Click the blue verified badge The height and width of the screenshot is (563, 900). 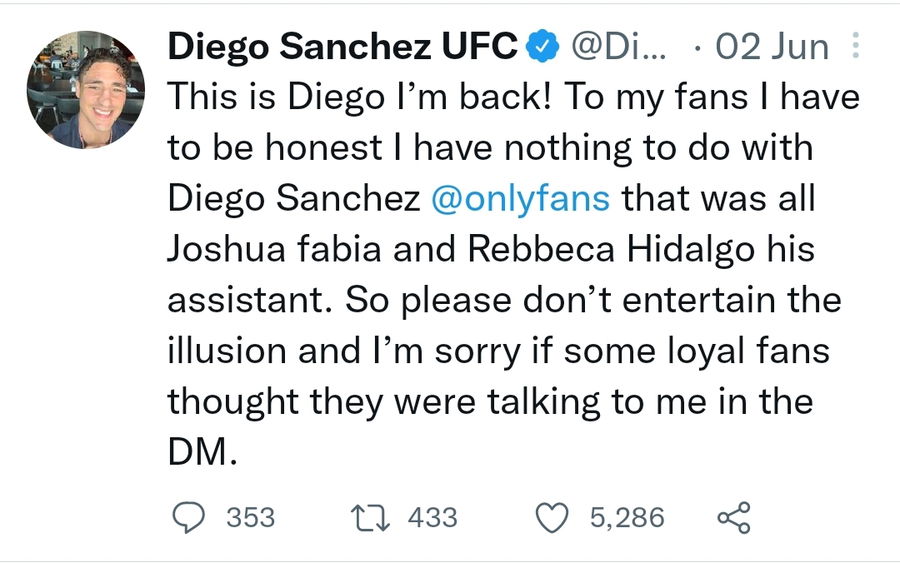click(542, 46)
